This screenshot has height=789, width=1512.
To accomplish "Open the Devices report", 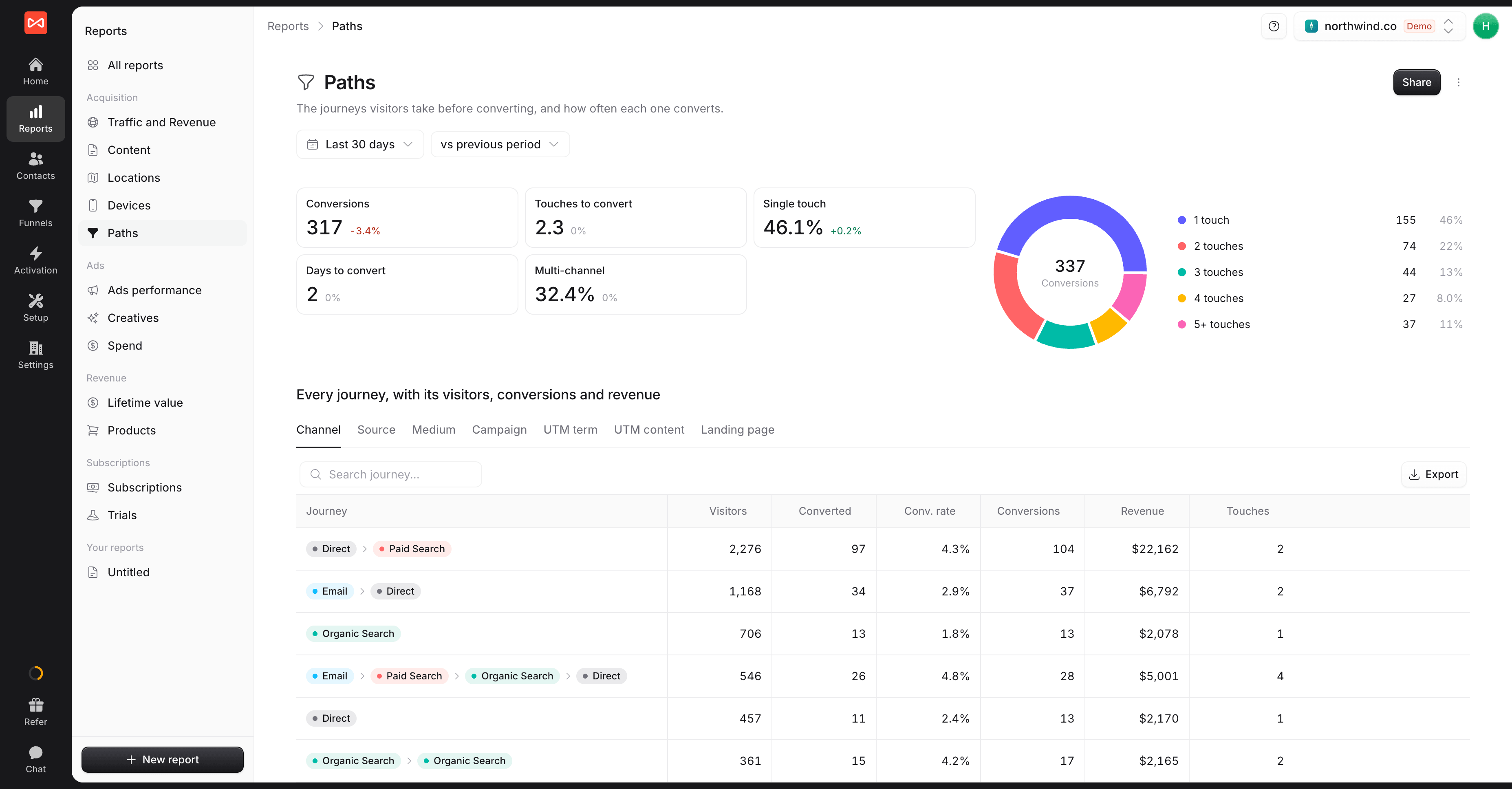I will [x=163, y=205].
